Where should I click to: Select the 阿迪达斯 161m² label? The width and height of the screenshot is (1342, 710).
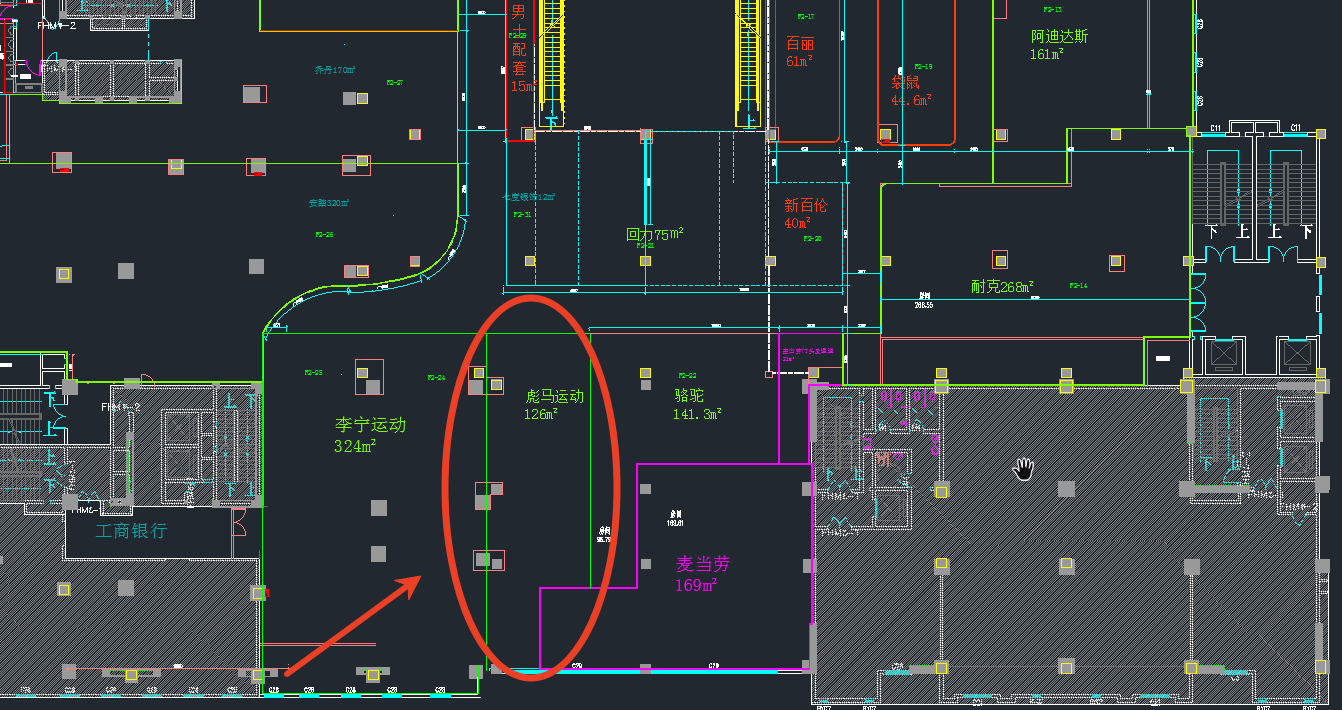[x=1059, y=45]
